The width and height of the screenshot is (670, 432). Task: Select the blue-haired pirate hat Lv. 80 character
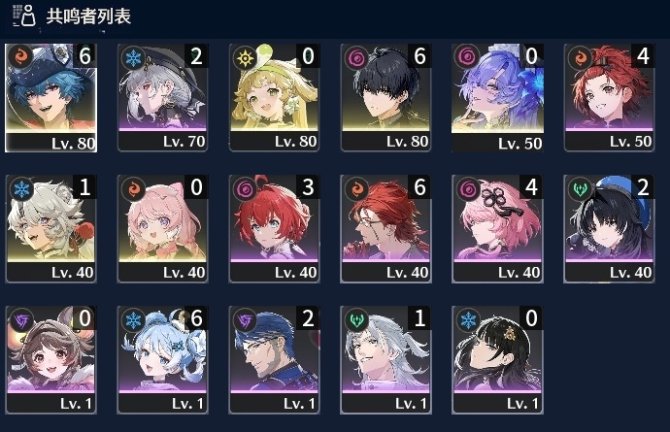[51, 98]
